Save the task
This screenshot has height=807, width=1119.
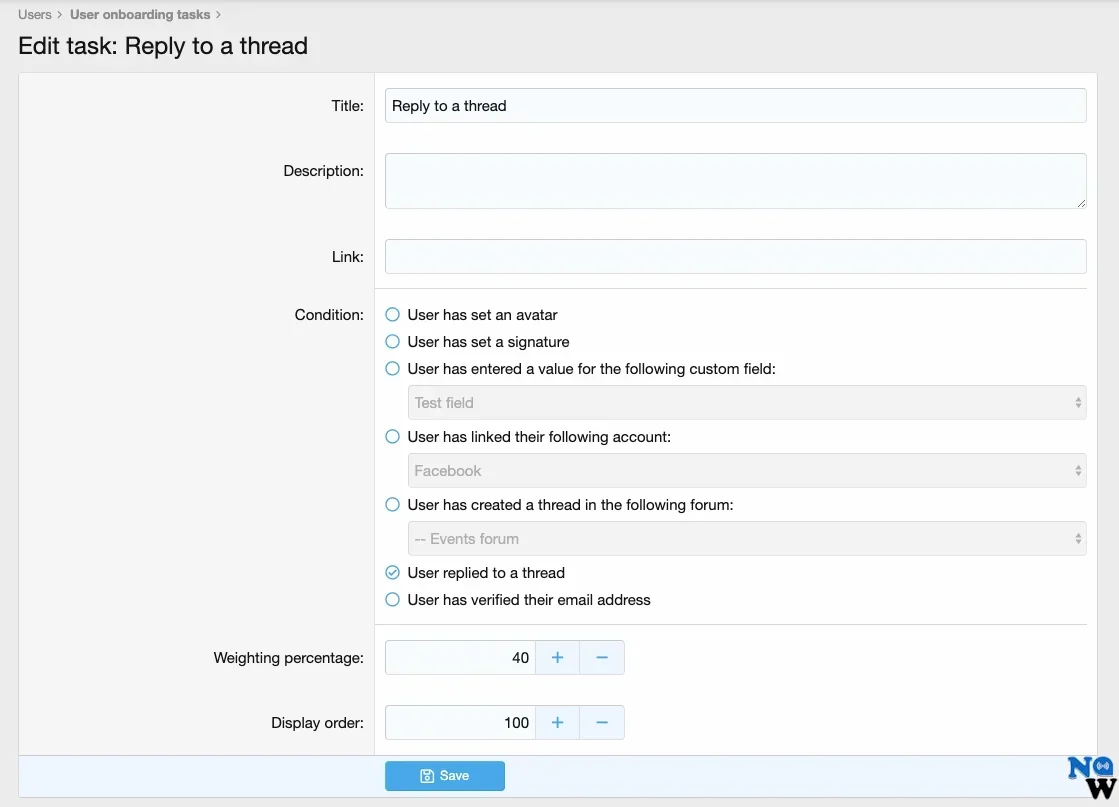[445, 776]
